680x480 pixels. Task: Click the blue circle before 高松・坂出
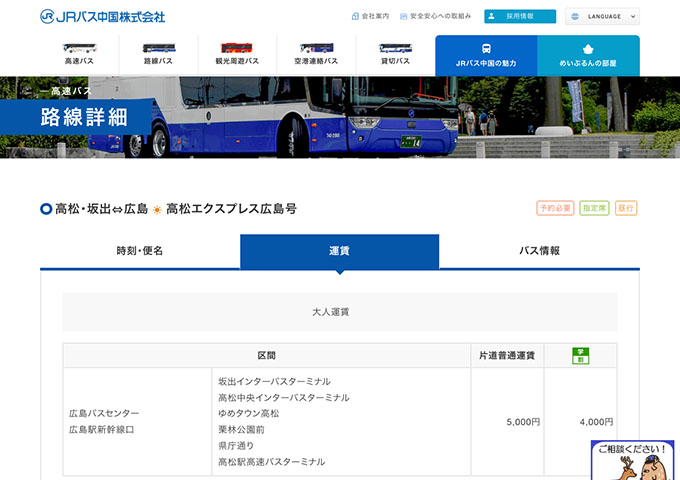tap(46, 209)
